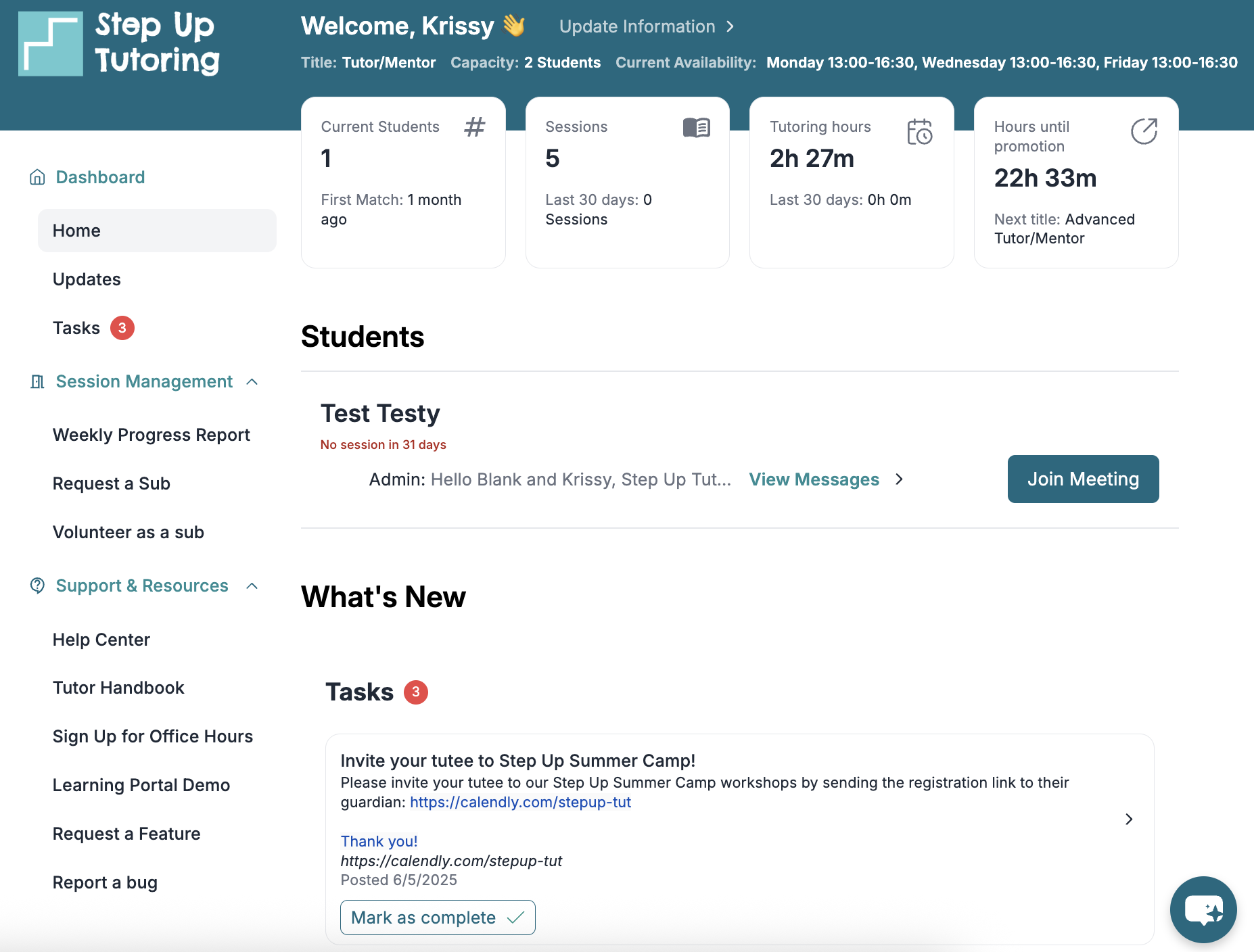
Task: Click the Join Meeting button
Action: pyautogui.click(x=1083, y=479)
